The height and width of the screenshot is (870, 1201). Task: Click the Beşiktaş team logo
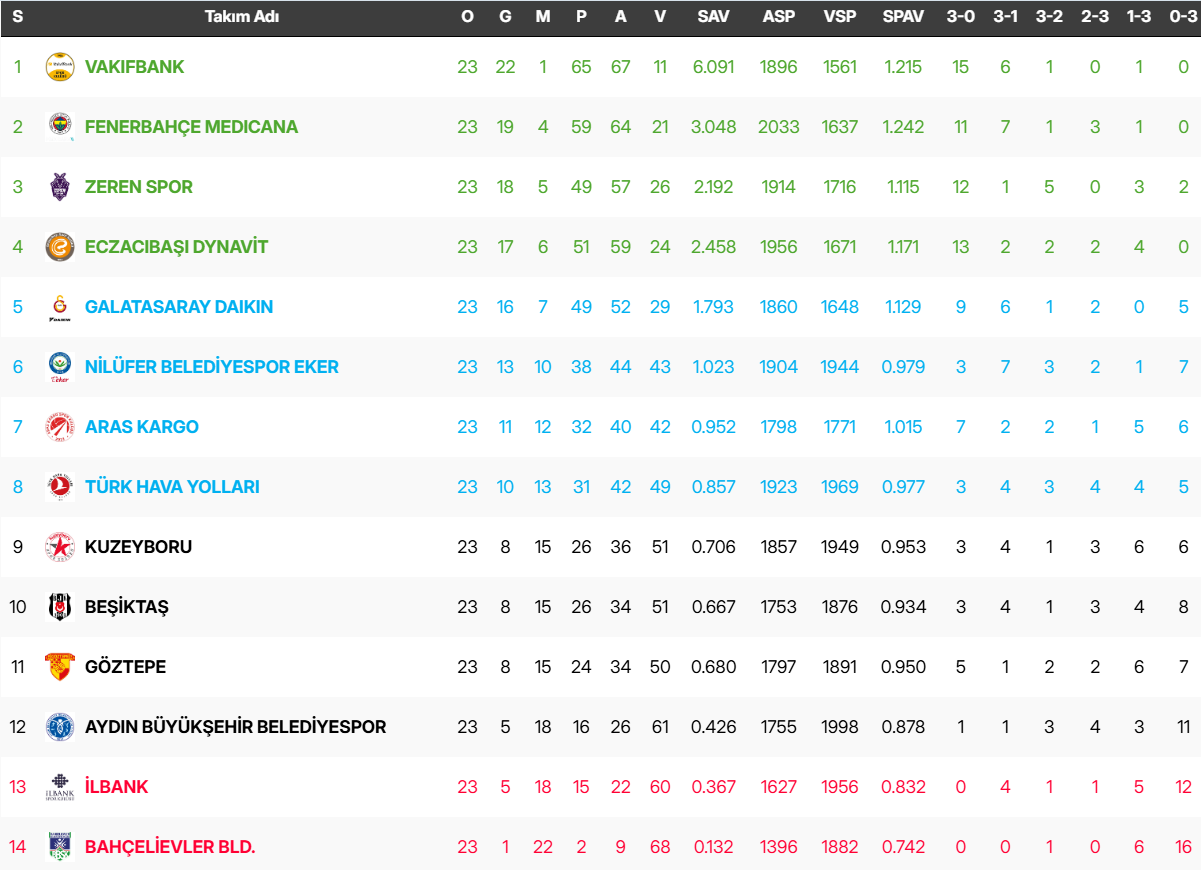point(60,607)
